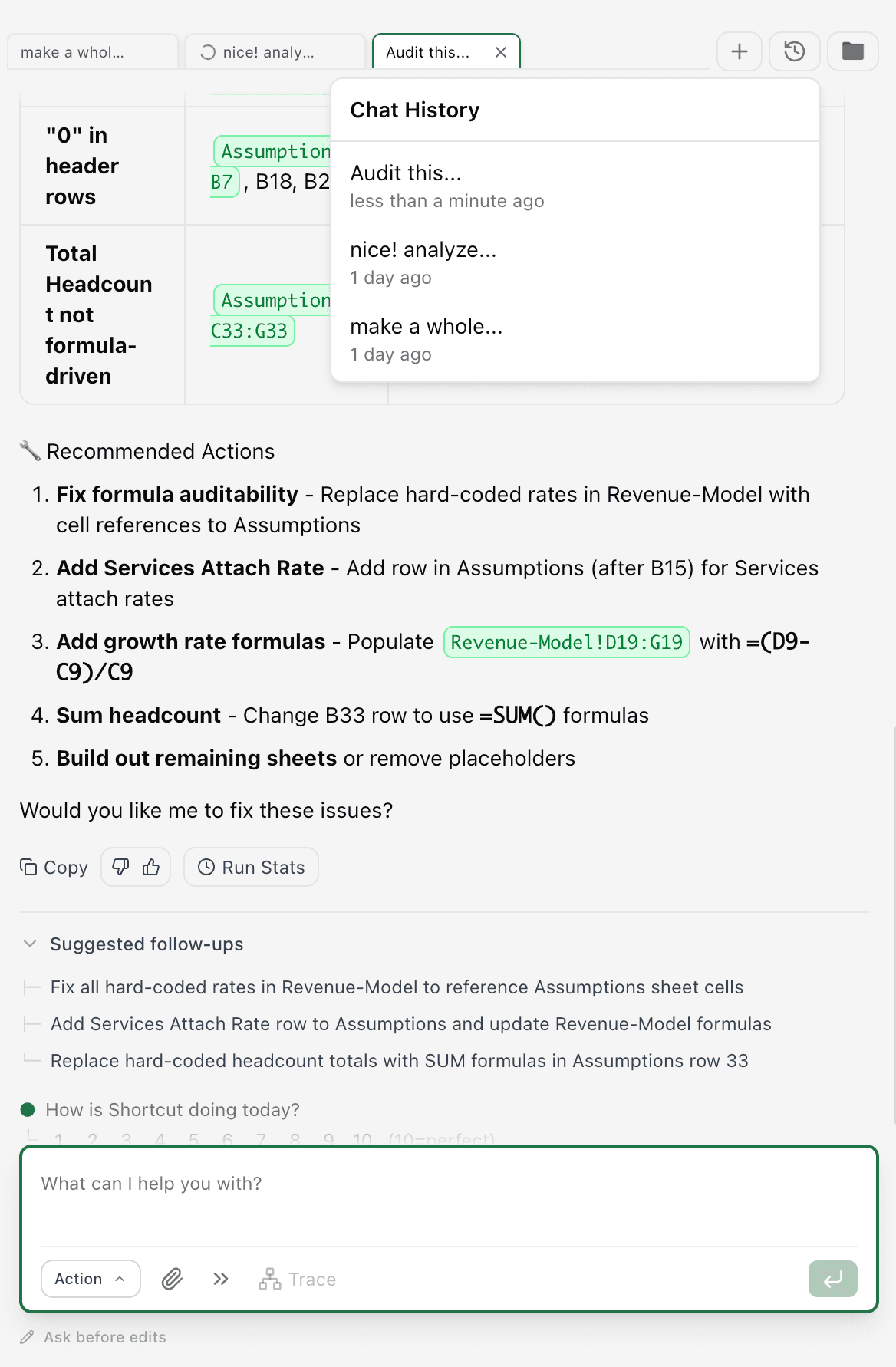Open the Action mode dropdown
The image size is (896, 1367).
[x=90, y=1279]
